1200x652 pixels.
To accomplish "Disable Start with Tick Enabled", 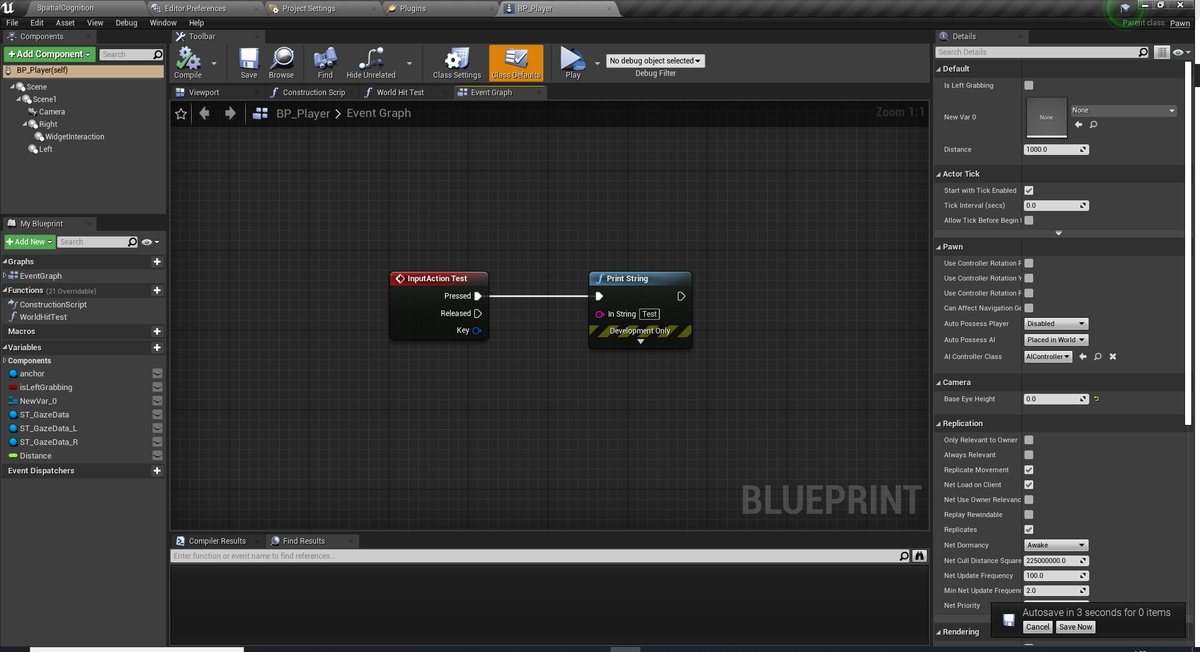I will click(1029, 190).
